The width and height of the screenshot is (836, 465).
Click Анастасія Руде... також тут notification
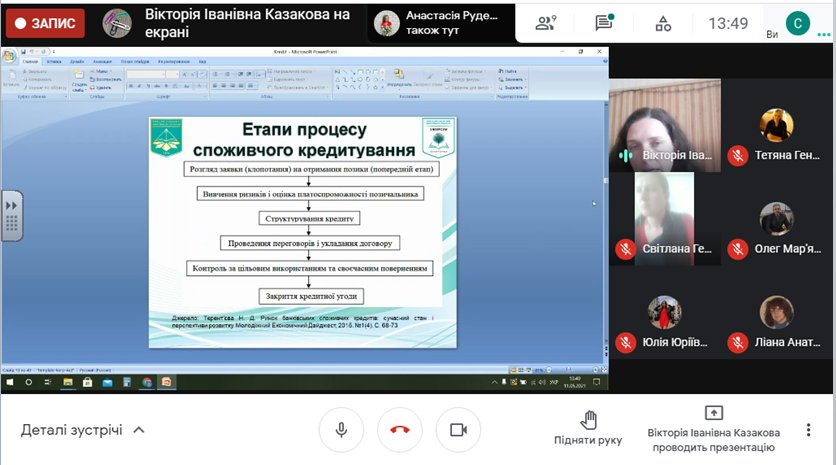440,23
